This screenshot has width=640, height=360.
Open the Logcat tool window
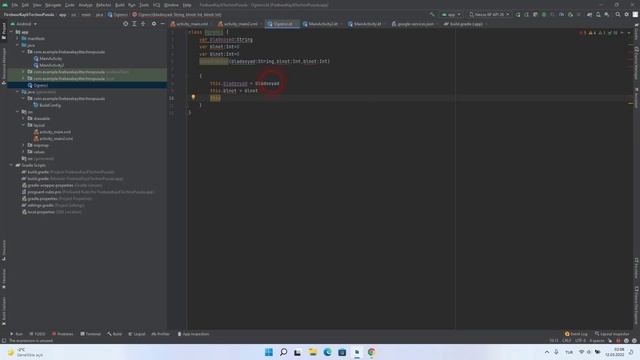pos(137,334)
